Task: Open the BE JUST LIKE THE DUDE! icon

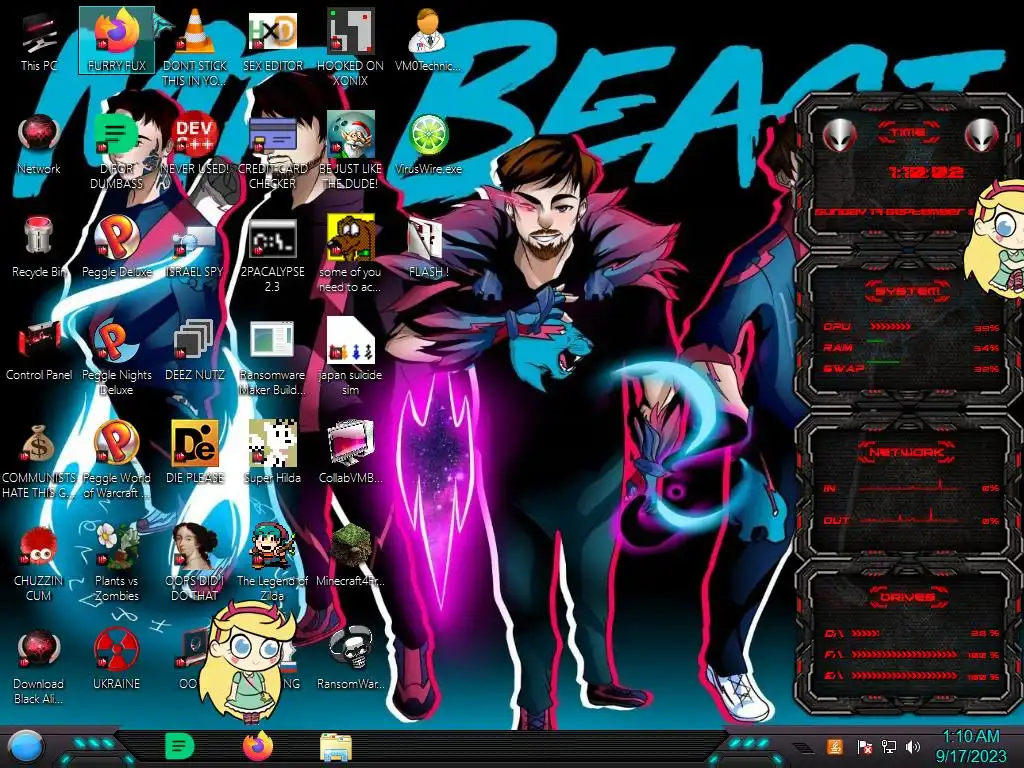Action: 350,150
